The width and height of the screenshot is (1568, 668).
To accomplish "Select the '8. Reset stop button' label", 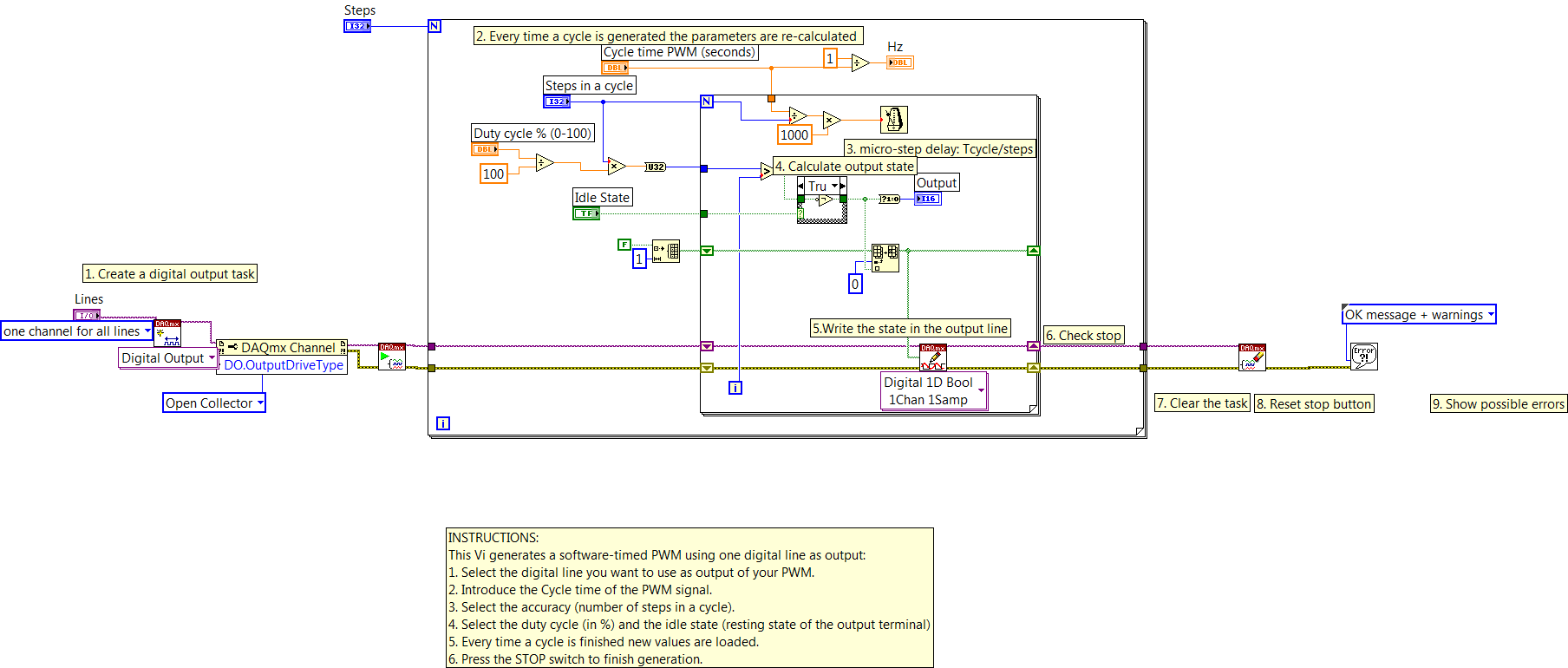I will point(1315,403).
